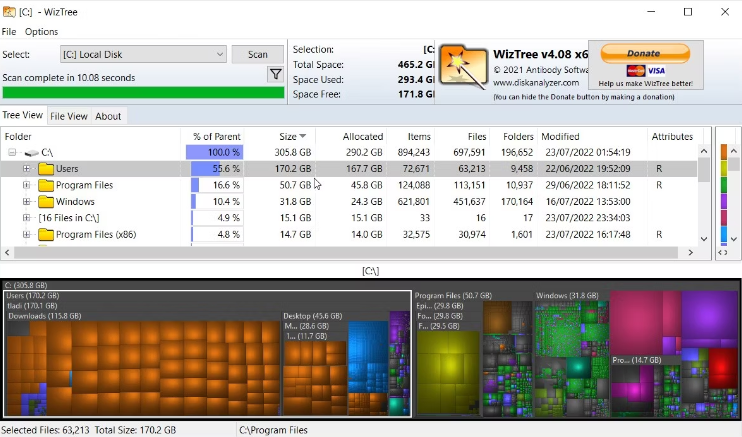Click the blue swatch in color legend
The height and width of the screenshot is (437, 742).
[x=724, y=234]
